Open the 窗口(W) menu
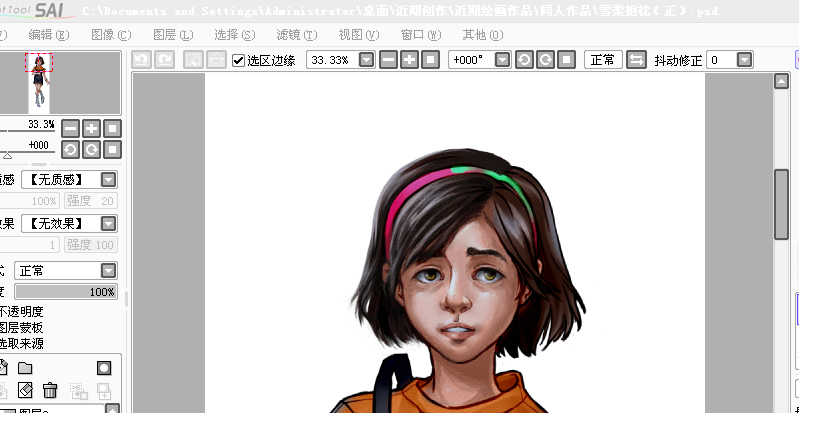The height and width of the screenshot is (446, 829). 421,35
